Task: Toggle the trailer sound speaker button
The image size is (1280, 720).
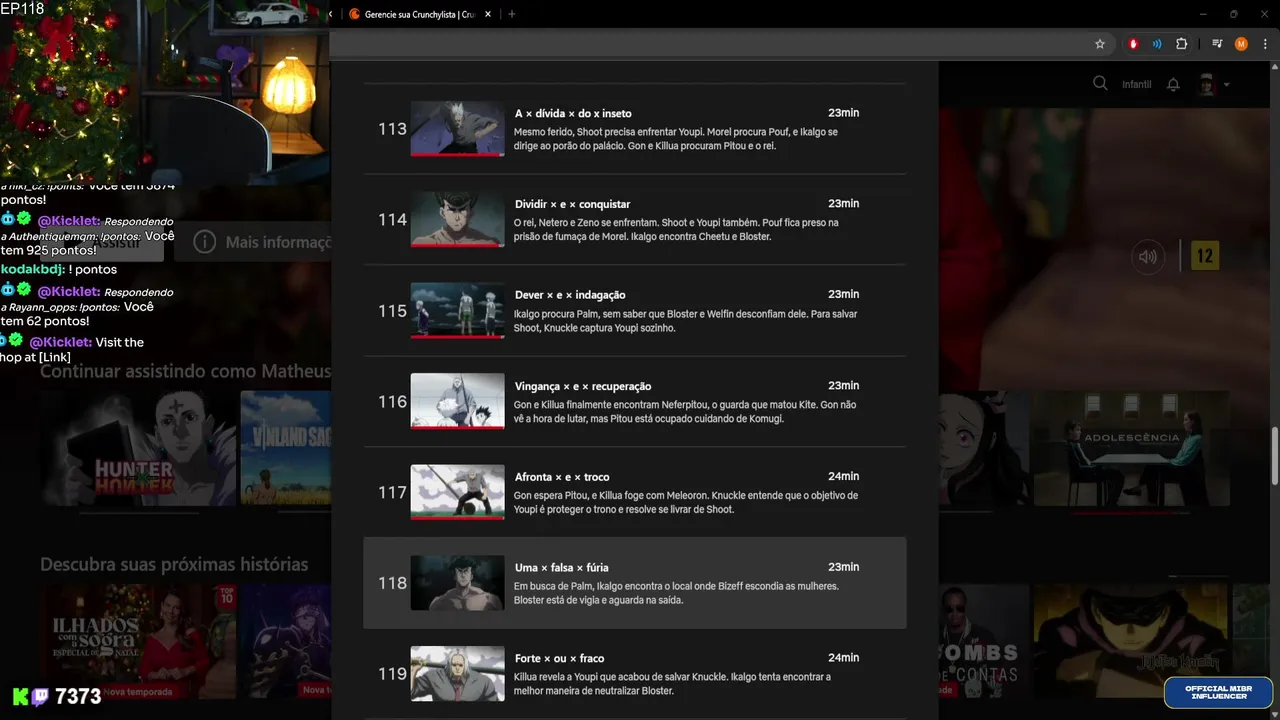Action: click(1148, 257)
